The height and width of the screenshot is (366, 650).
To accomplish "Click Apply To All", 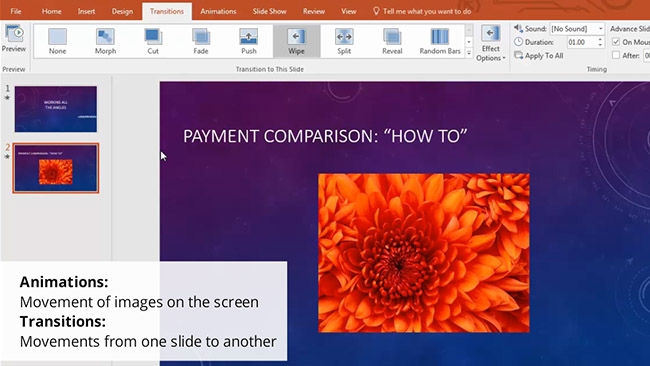I will [539, 56].
